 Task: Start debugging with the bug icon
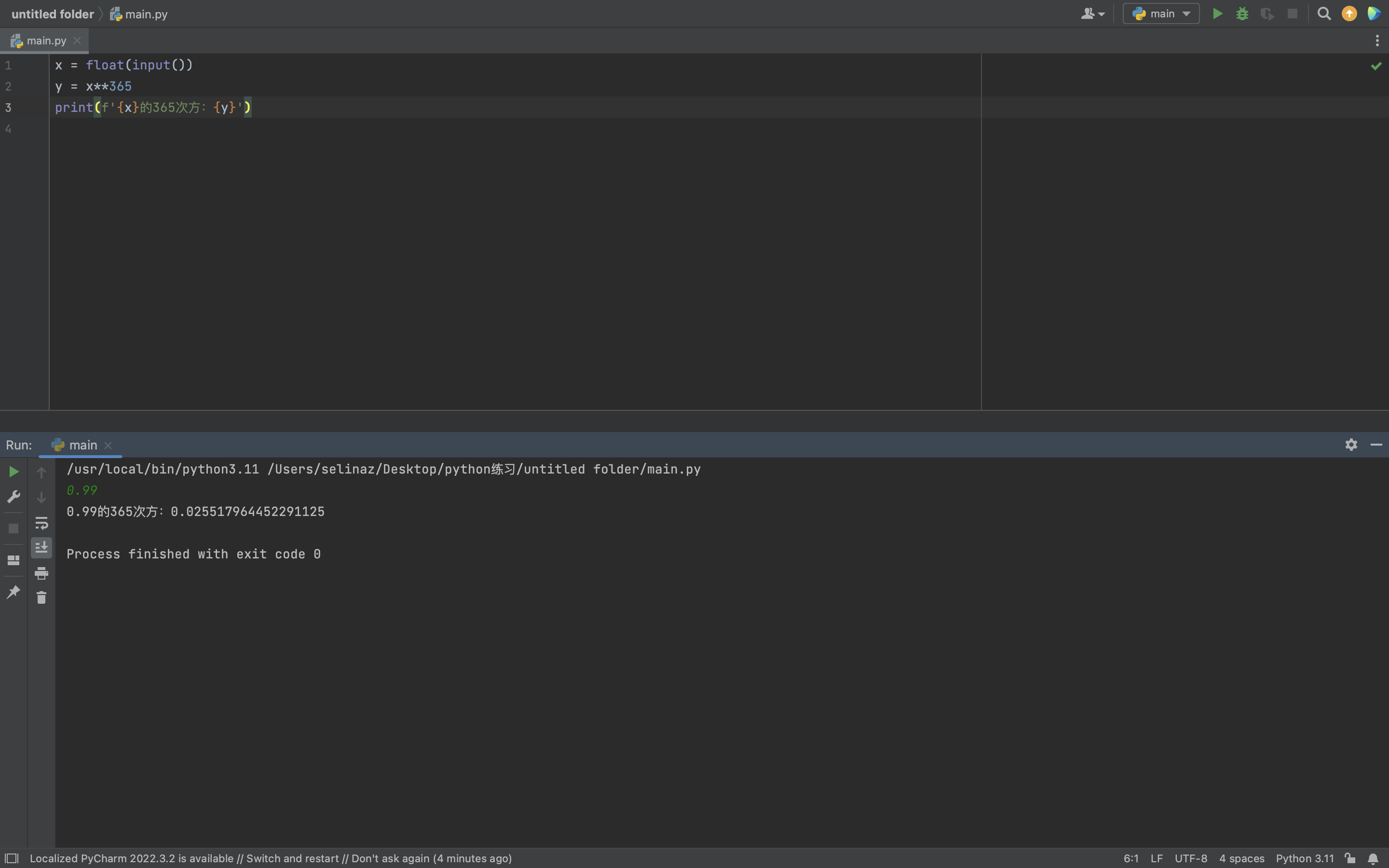(1242, 14)
